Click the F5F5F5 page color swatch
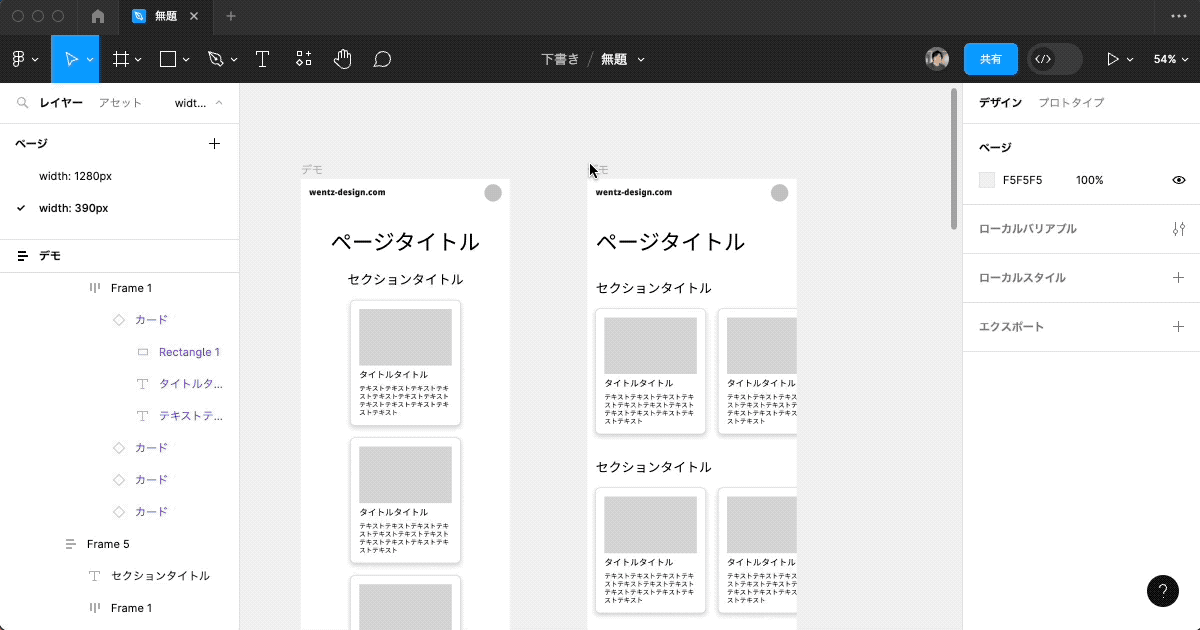The width and height of the screenshot is (1200, 630). click(987, 180)
